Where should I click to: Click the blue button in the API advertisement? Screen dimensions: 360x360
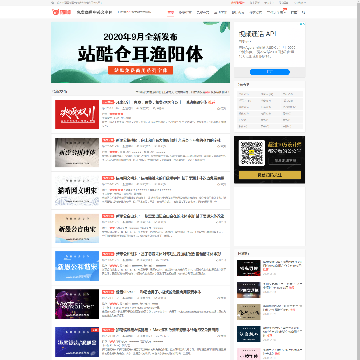coord(270,72)
